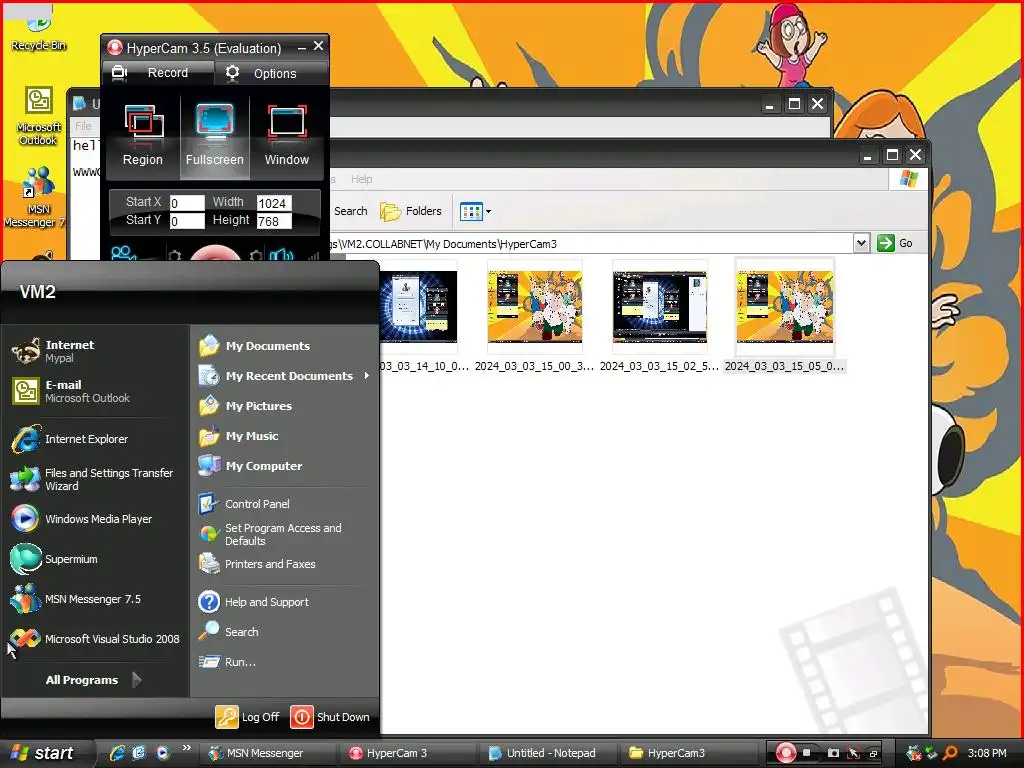
Task: Select the Window capture mode
Action: click(x=287, y=136)
